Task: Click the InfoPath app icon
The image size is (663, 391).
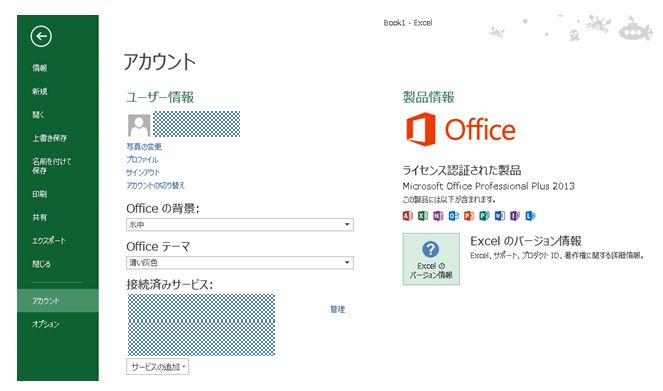Action: pyautogui.click(x=515, y=216)
